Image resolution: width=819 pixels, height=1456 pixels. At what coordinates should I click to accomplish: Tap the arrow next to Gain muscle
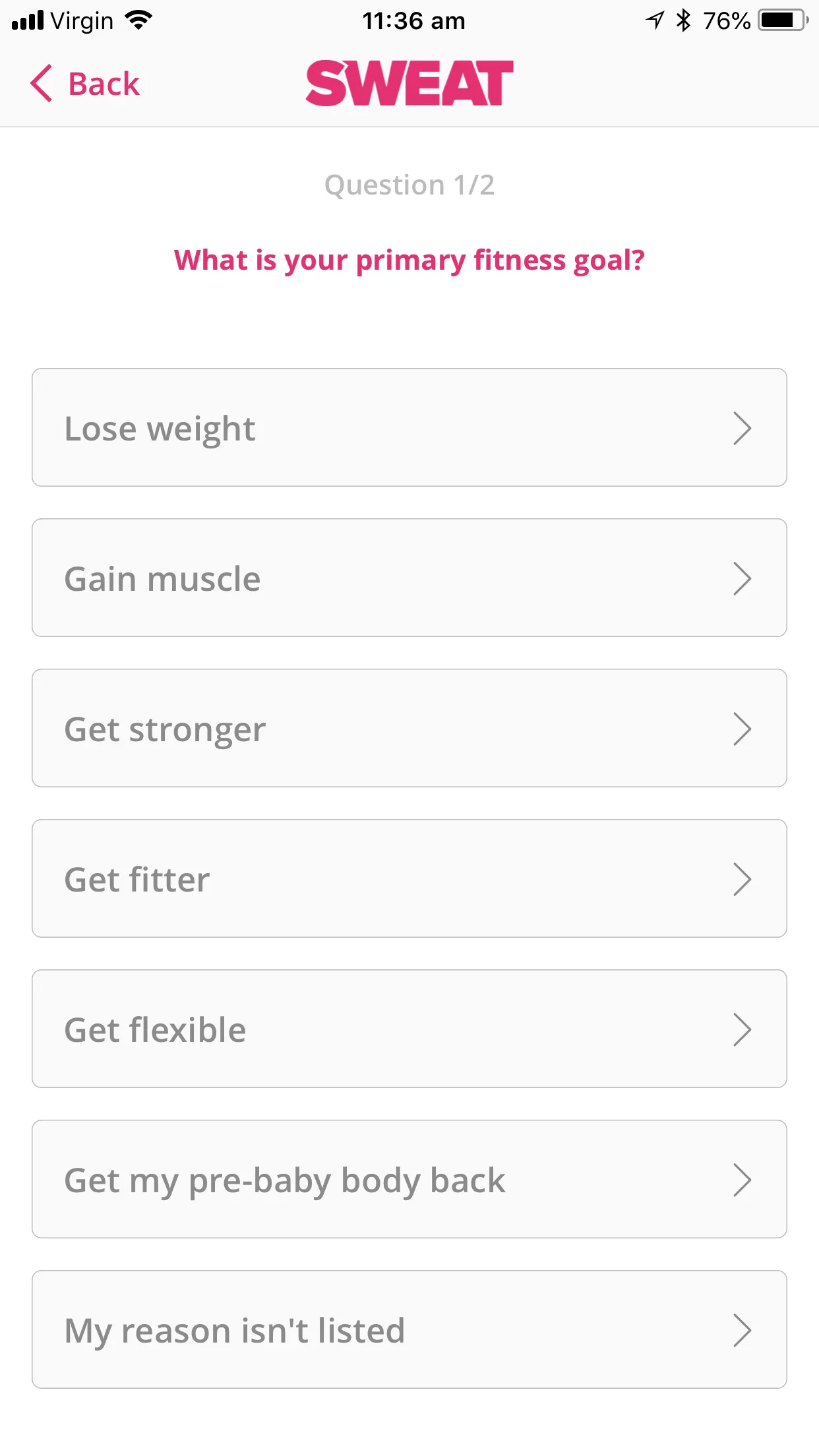[x=742, y=578]
